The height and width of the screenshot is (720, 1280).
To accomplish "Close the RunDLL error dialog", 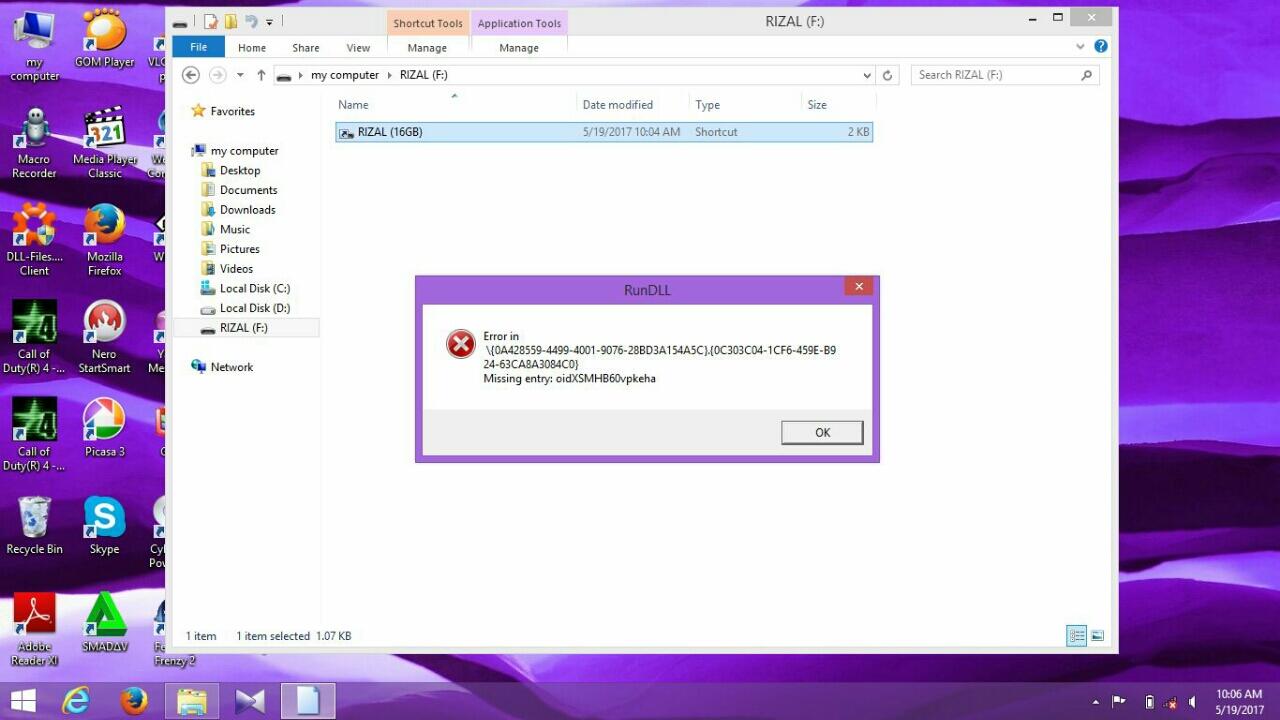I will click(x=858, y=287).
